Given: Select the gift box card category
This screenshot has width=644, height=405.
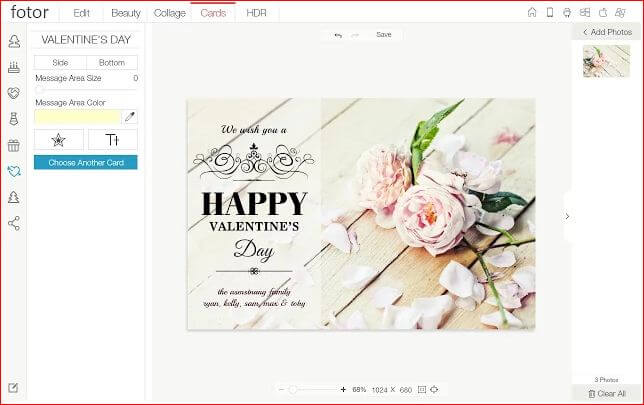Looking at the screenshot, I should [14, 145].
